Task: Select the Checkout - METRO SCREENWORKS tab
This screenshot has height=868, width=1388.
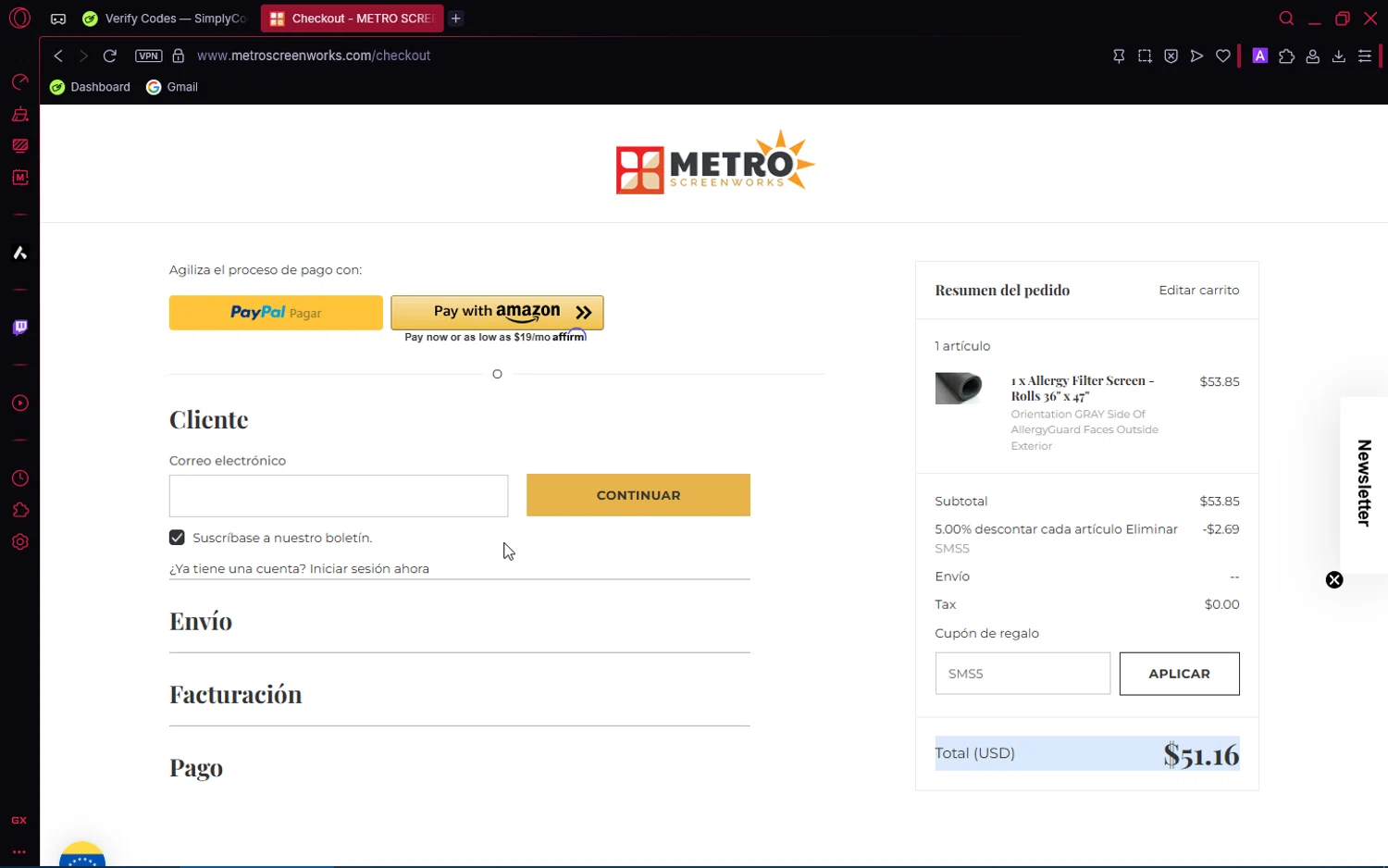Action: coord(352,19)
